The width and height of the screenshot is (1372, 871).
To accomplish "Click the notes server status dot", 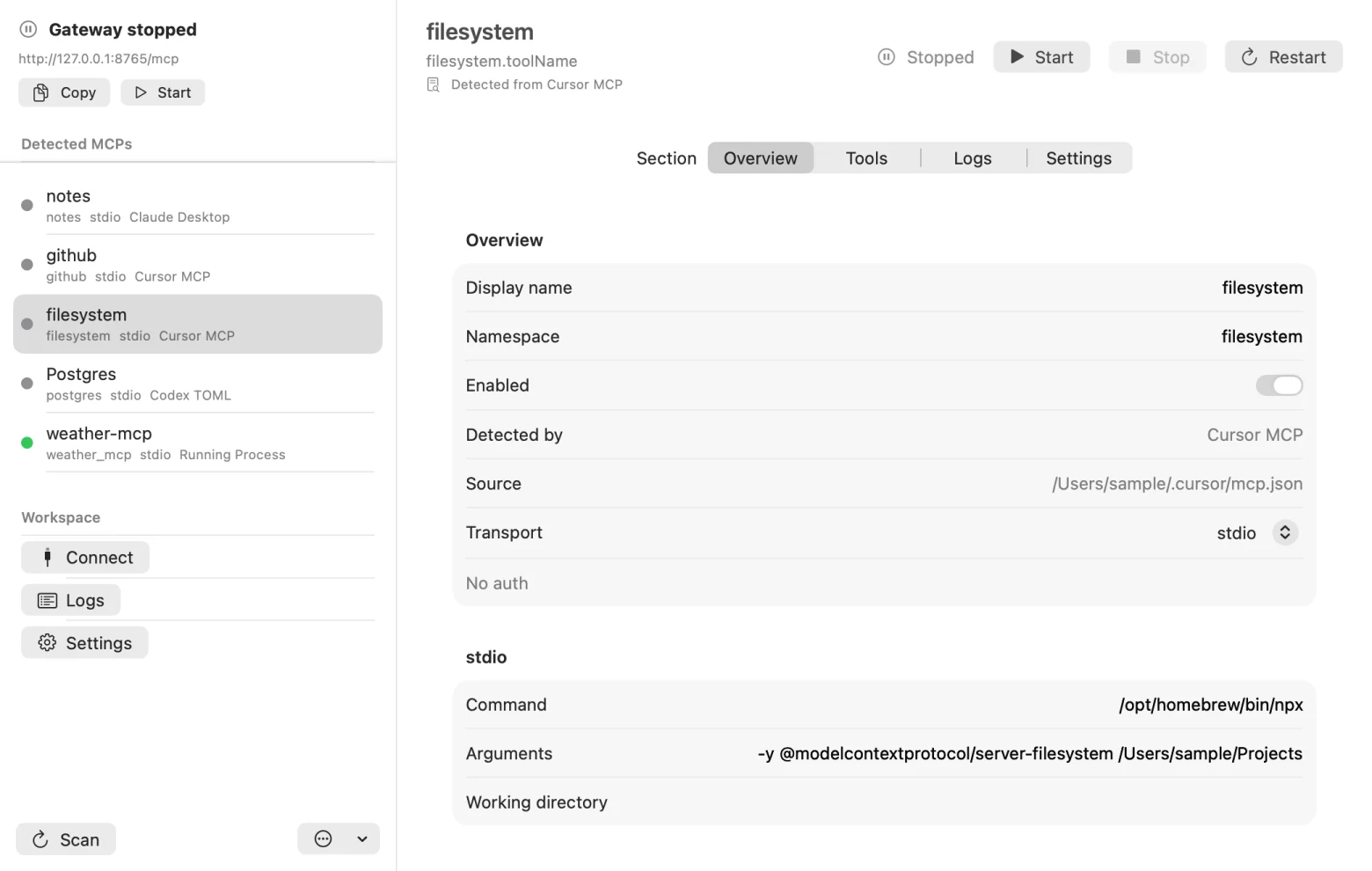I will point(27,205).
